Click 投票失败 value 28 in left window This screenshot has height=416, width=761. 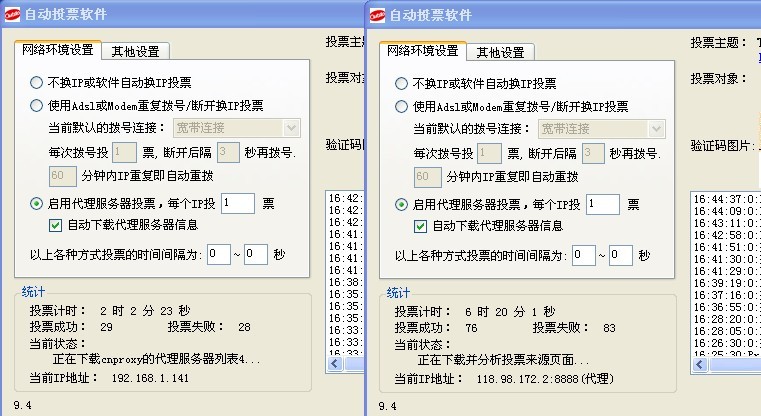click(x=244, y=327)
